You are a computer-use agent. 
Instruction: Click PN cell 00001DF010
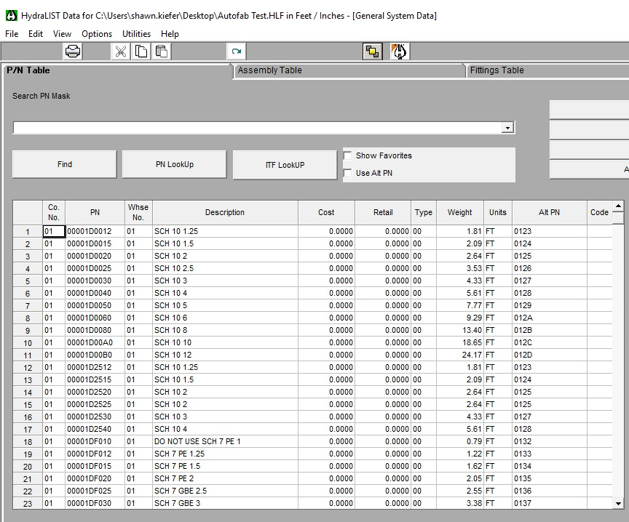pyautogui.click(x=95, y=441)
